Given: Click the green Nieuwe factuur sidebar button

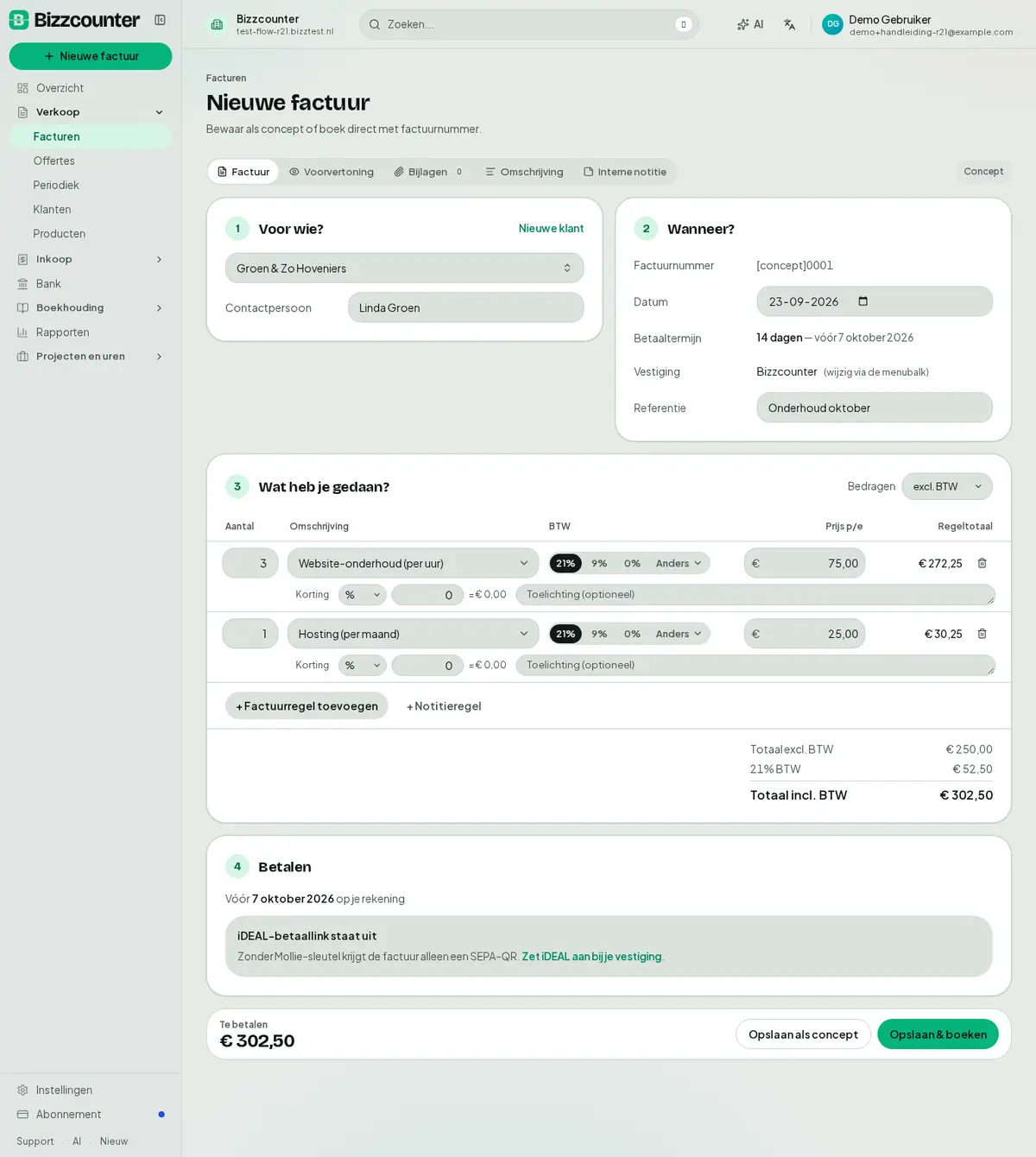Looking at the screenshot, I should (91, 56).
